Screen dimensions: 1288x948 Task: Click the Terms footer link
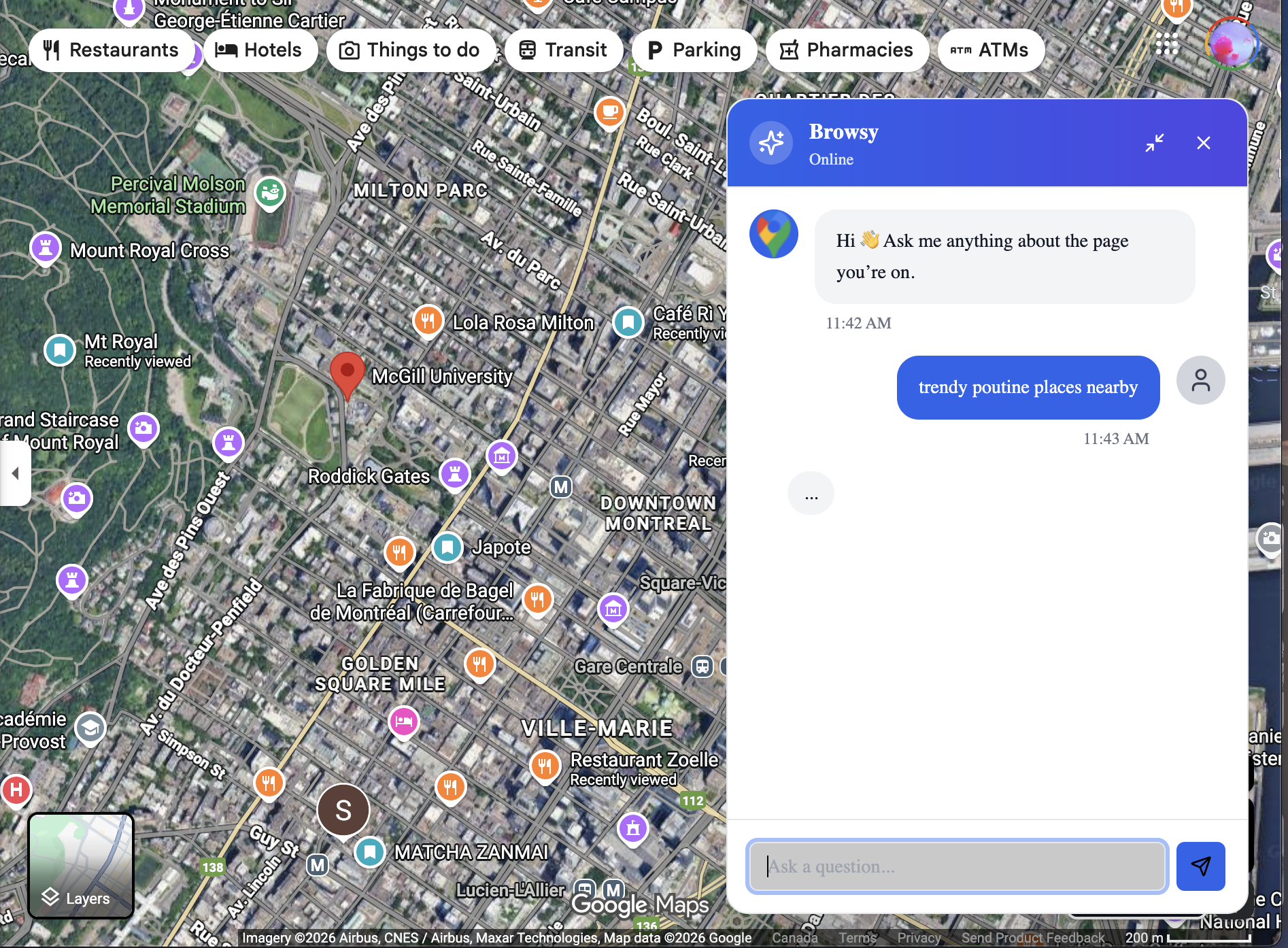pyautogui.click(x=858, y=938)
